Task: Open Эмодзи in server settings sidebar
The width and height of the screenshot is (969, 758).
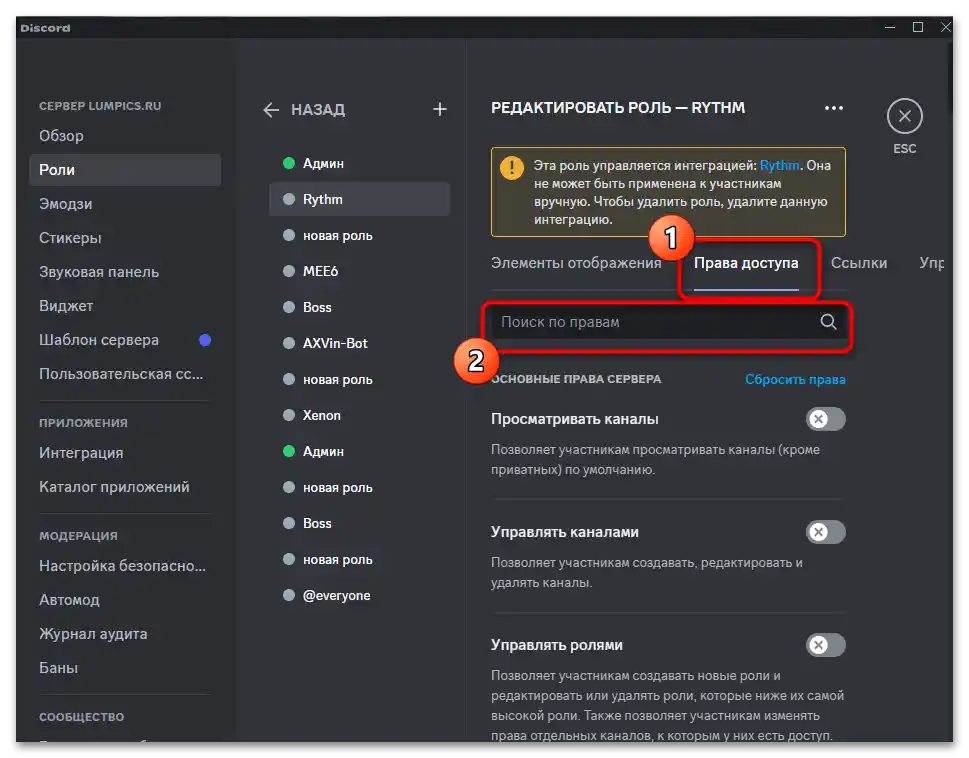Action: coord(66,204)
